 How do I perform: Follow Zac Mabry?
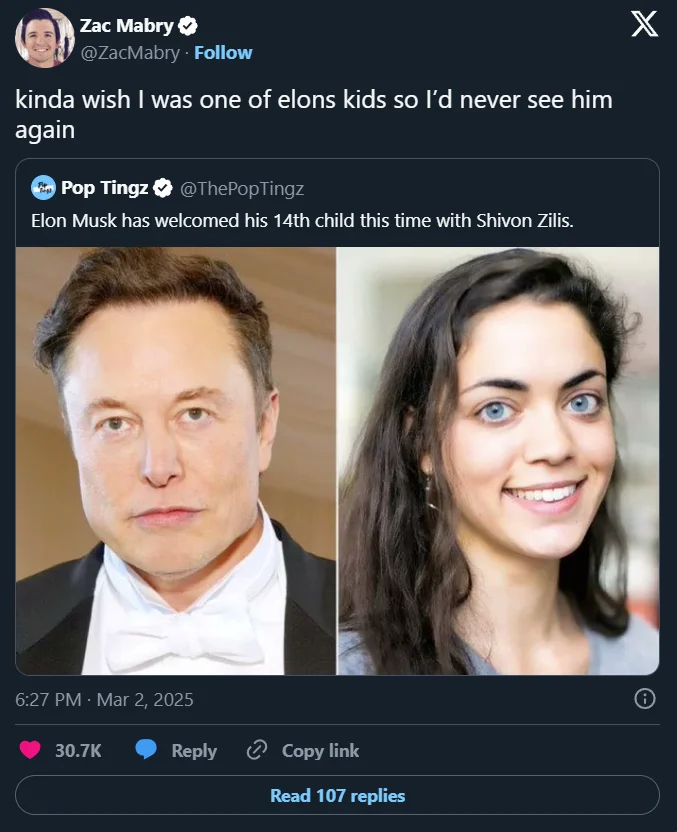(223, 52)
